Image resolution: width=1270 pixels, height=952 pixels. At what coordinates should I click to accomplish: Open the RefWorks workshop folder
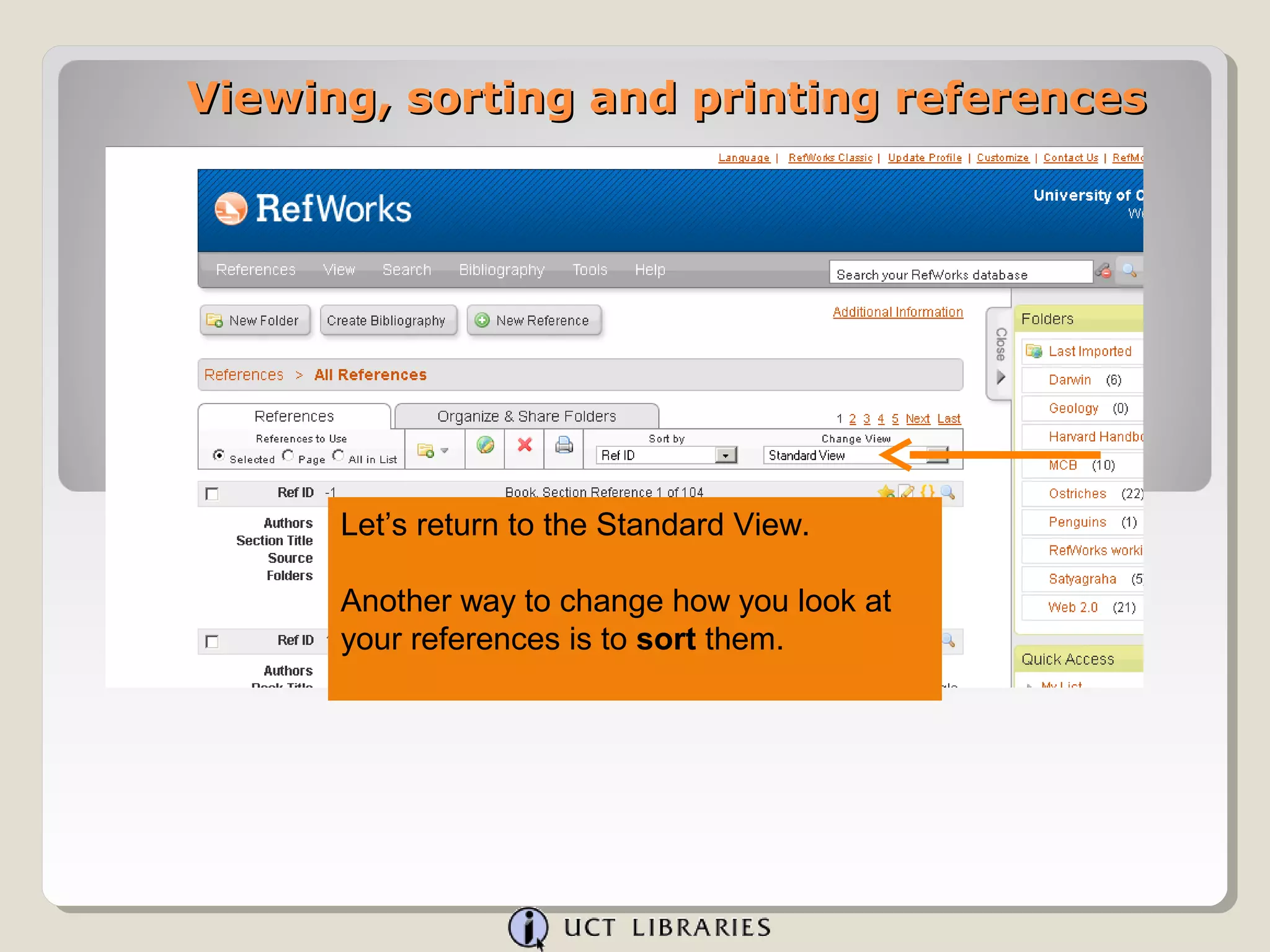(x=1096, y=551)
